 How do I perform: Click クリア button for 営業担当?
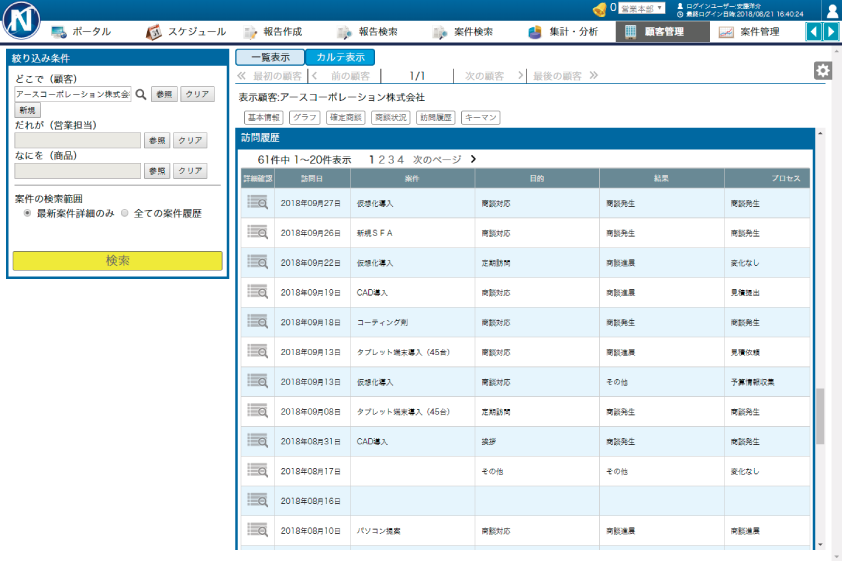190,141
